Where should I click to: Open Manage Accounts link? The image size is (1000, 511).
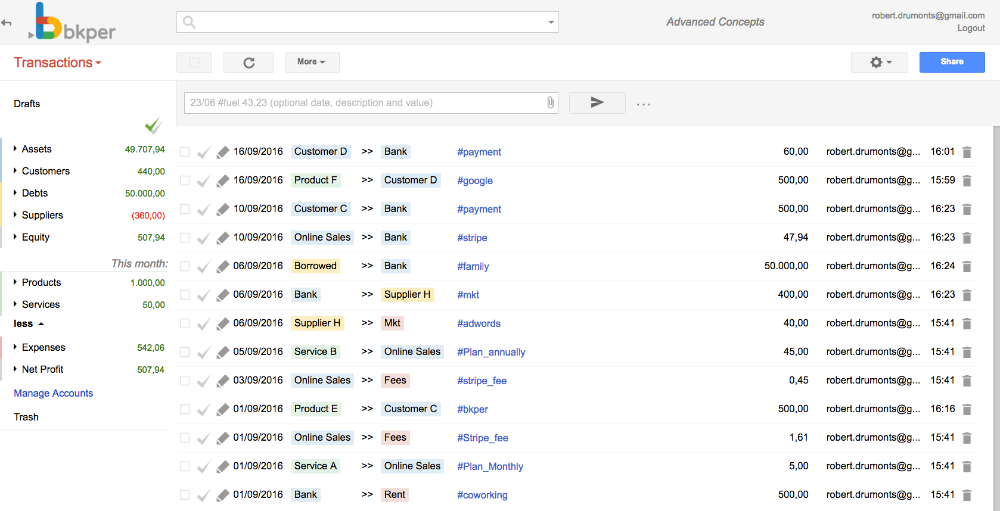(x=54, y=394)
